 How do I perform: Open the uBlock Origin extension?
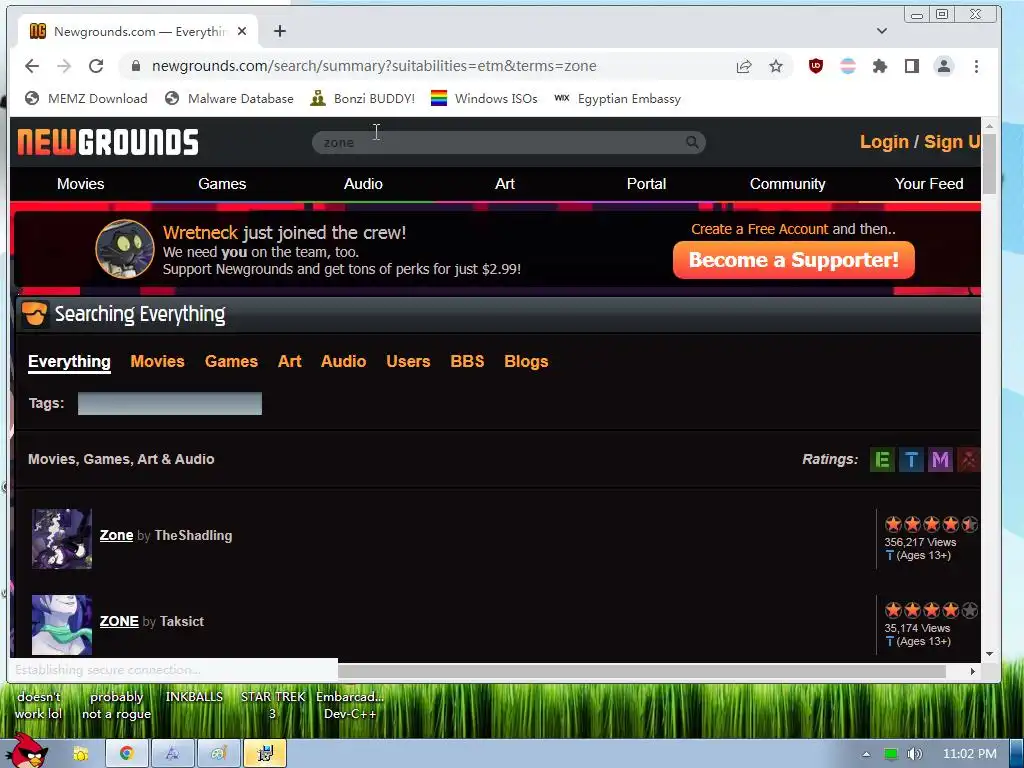pyautogui.click(x=816, y=66)
